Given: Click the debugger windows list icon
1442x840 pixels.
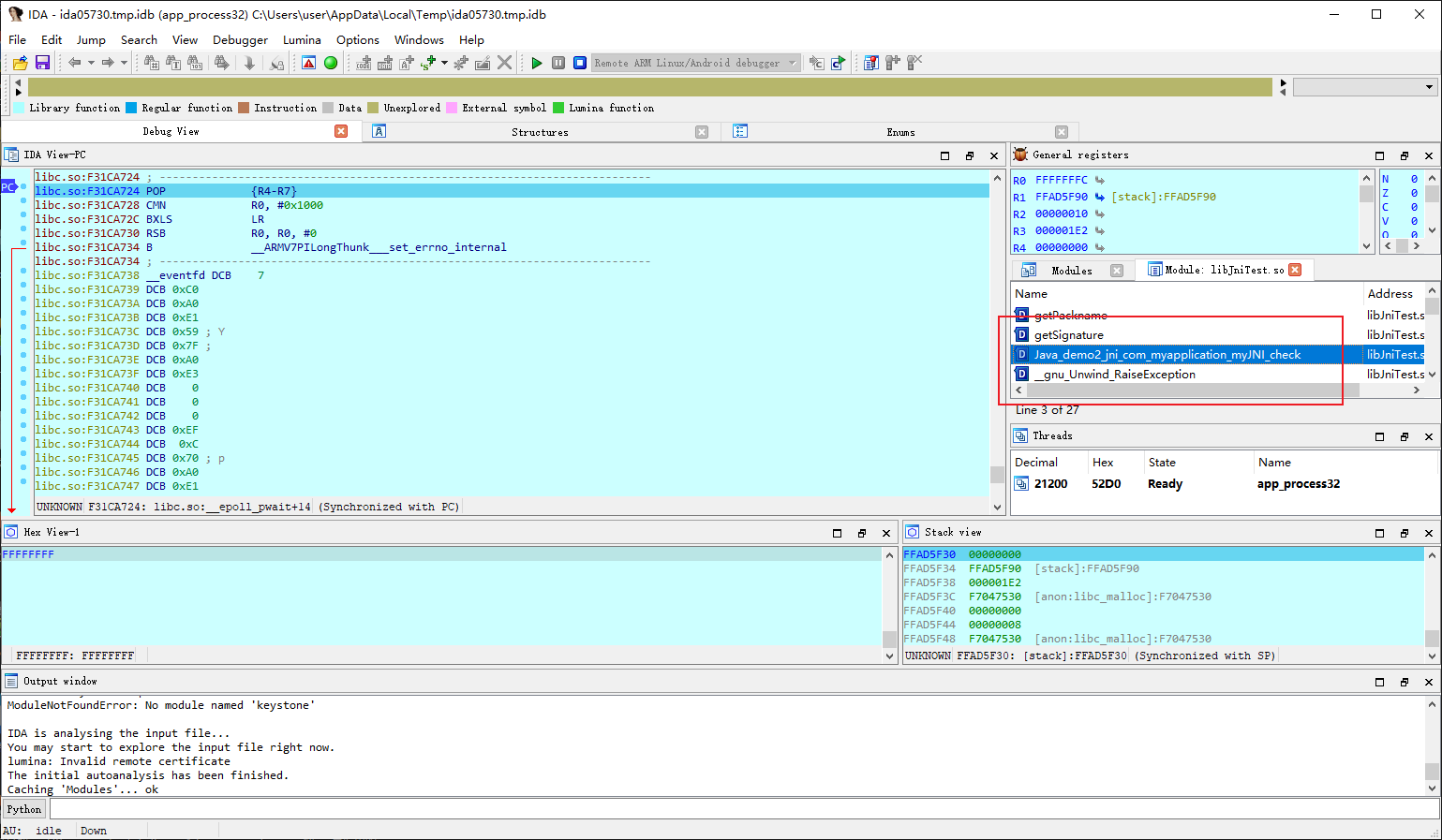Looking at the screenshot, I should point(871,63).
